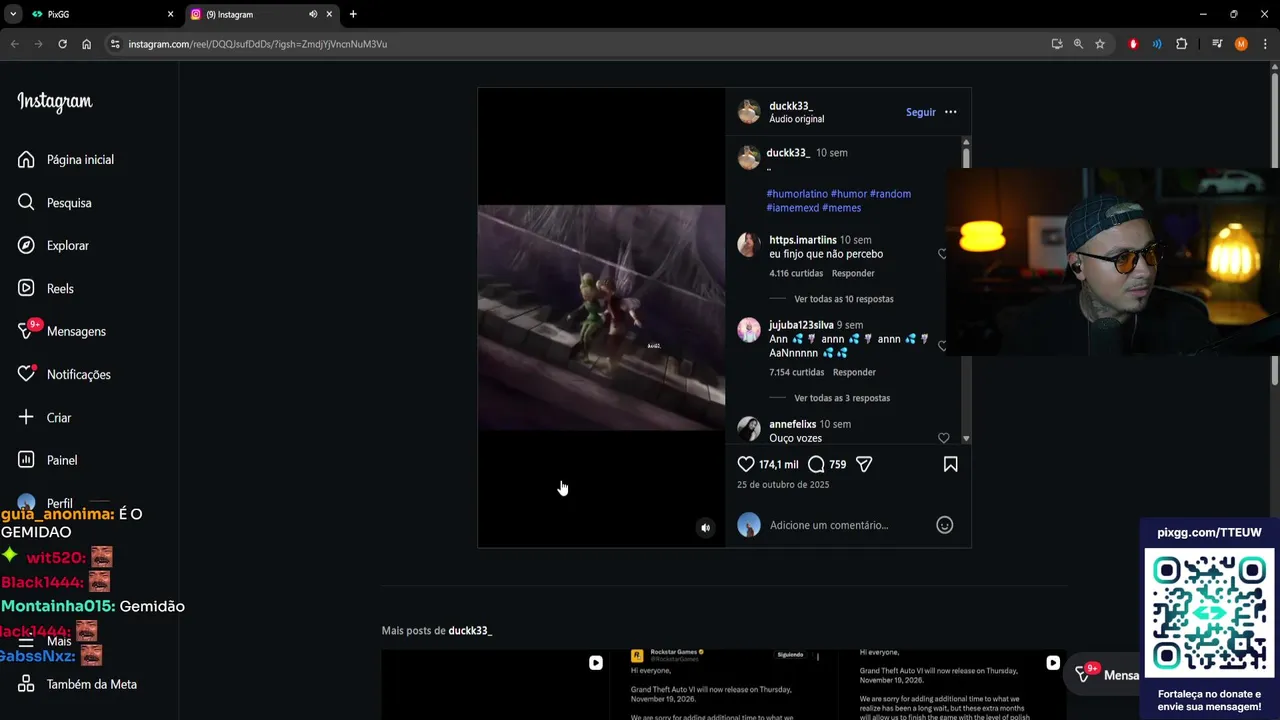1280x720 pixels.
Task: View 7.154 curtidas on comment
Action: click(x=797, y=372)
